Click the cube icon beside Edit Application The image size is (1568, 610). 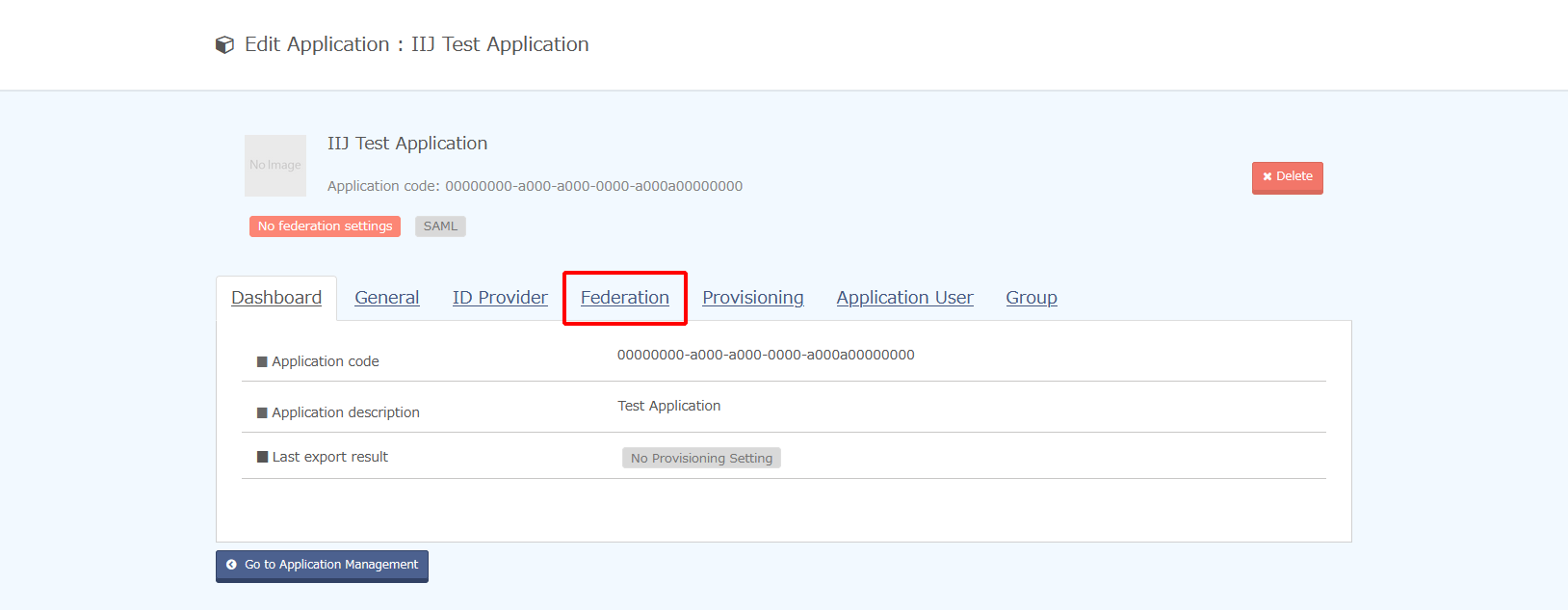click(x=224, y=45)
